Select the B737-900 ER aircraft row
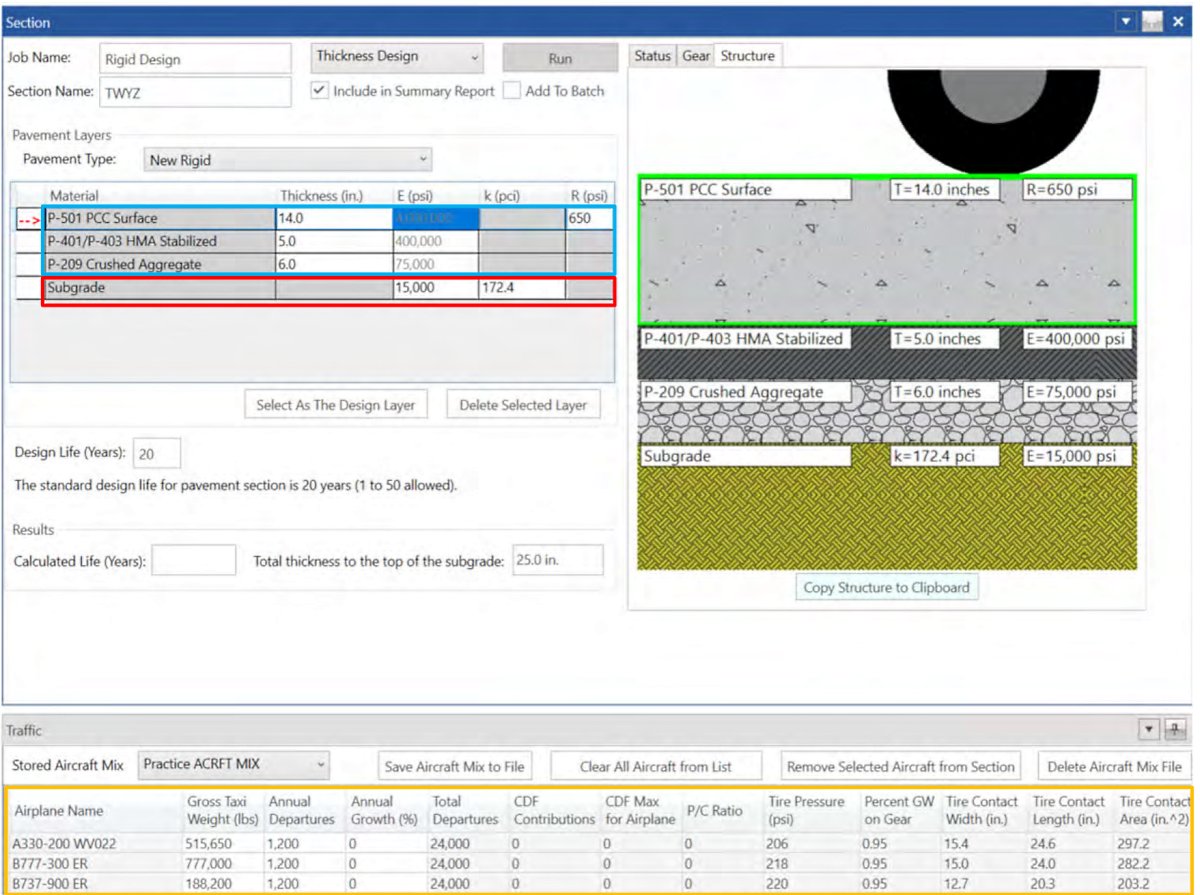Image resolution: width=1200 pixels, height=895 pixels. coord(598,883)
